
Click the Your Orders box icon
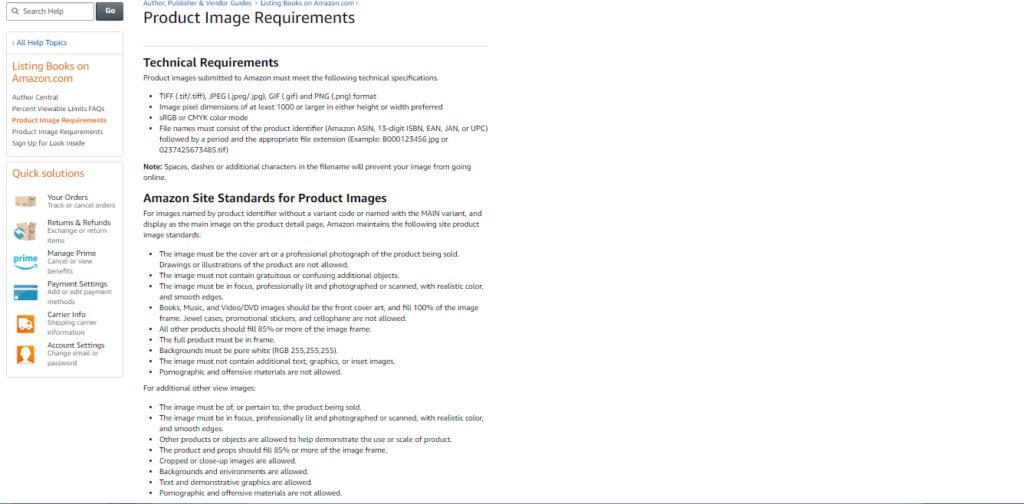click(x=25, y=202)
